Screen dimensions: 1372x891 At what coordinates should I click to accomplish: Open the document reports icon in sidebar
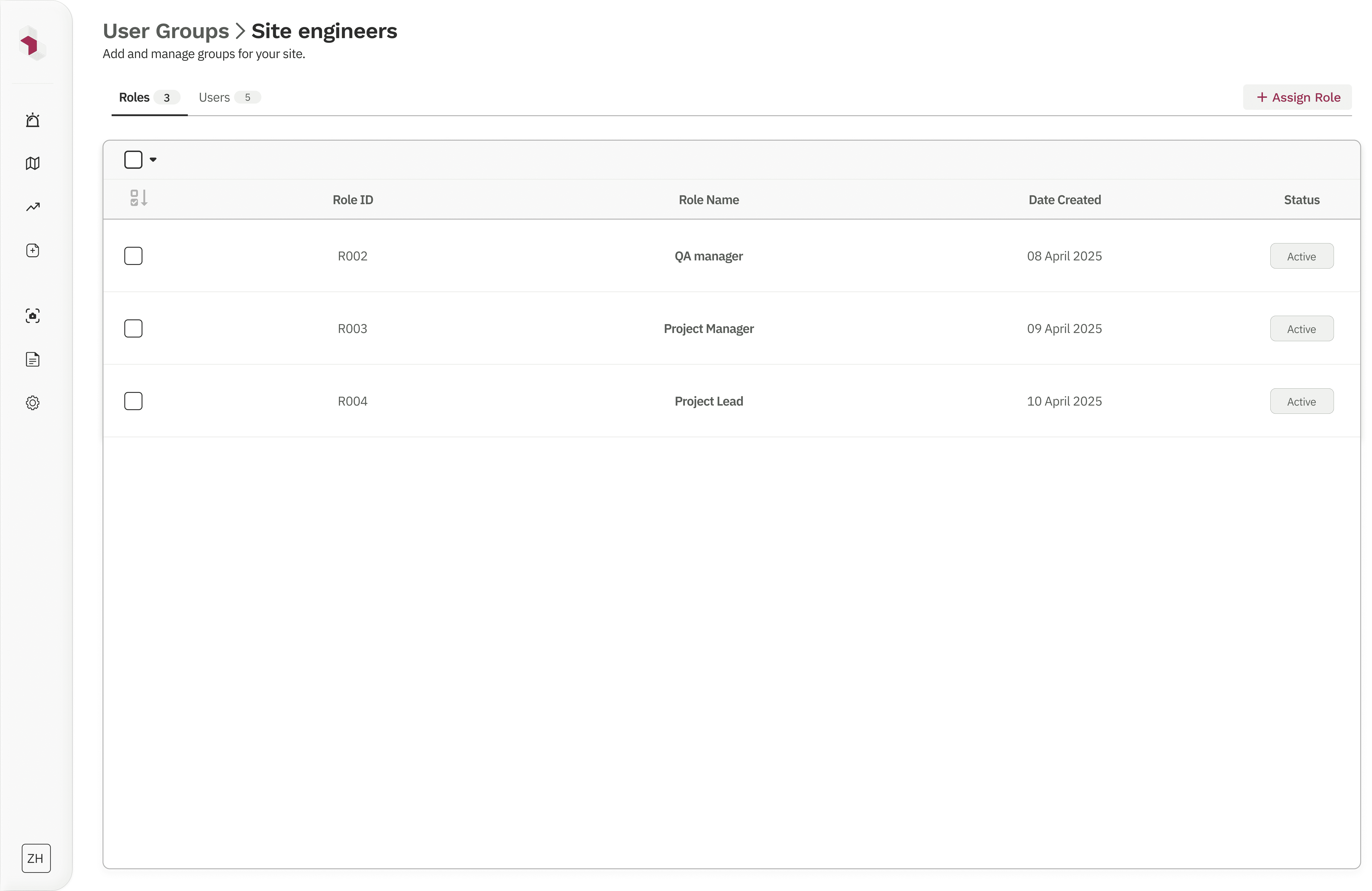(x=33, y=359)
